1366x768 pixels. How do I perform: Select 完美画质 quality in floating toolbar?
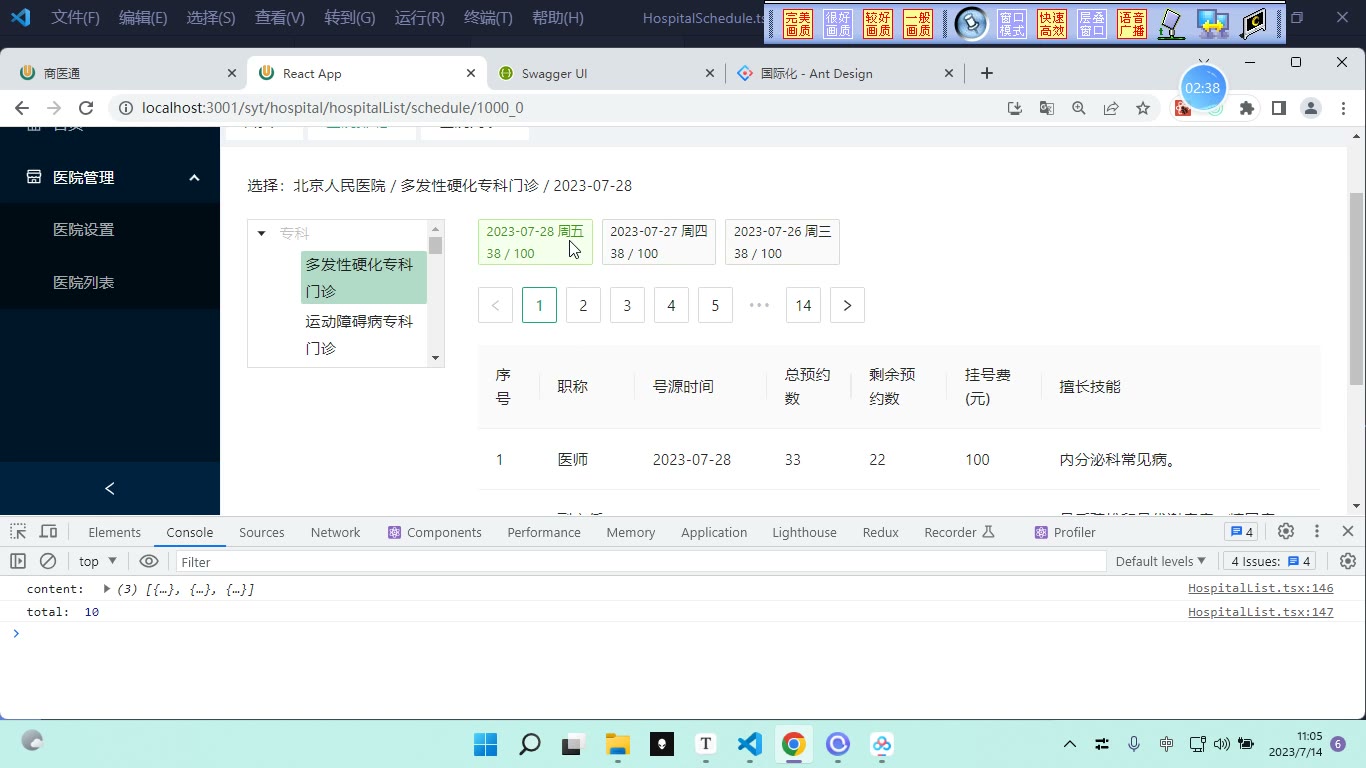click(798, 24)
